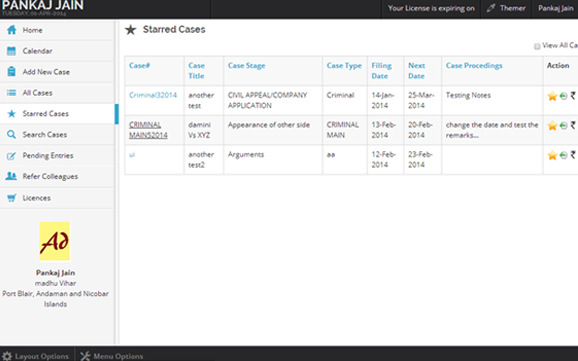Open Licences menu item
Image resolution: width=578 pixels, height=361 pixels.
tap(57, 198)
